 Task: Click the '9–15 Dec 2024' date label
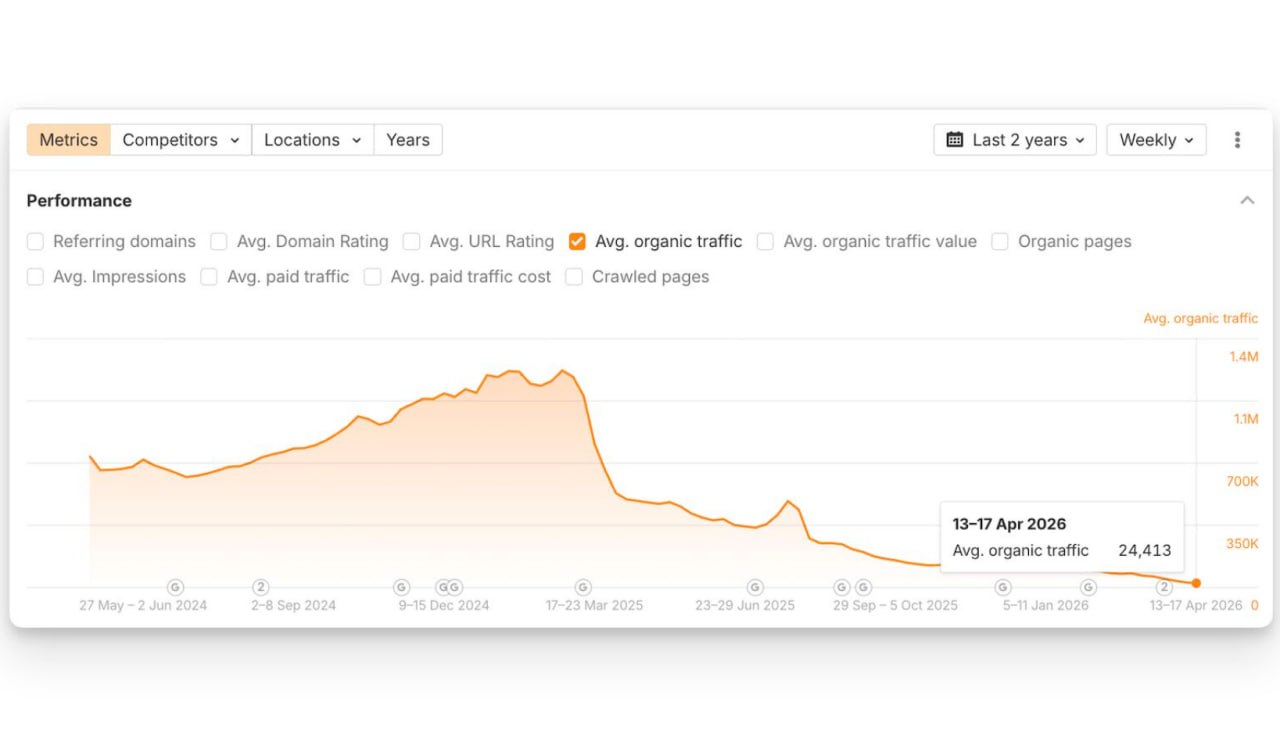444,605
